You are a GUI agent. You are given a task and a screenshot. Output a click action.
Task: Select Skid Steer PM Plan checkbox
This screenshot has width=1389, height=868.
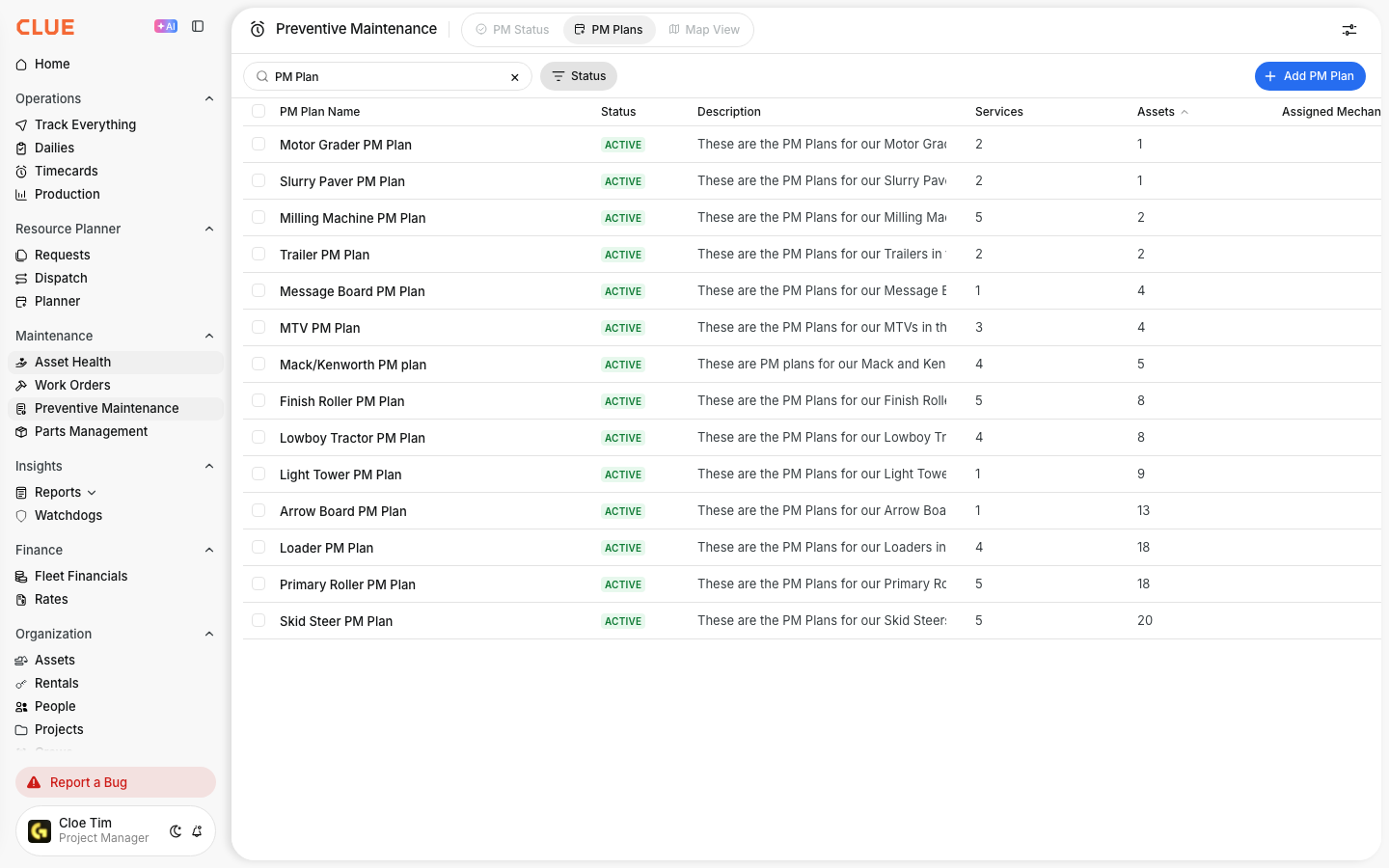click(259, 620)
